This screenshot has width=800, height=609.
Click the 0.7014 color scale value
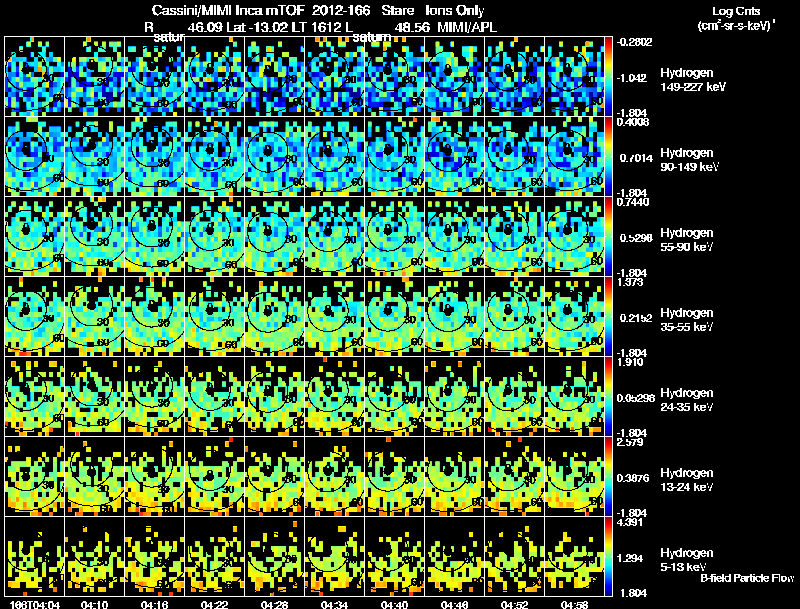pos(636,158)
